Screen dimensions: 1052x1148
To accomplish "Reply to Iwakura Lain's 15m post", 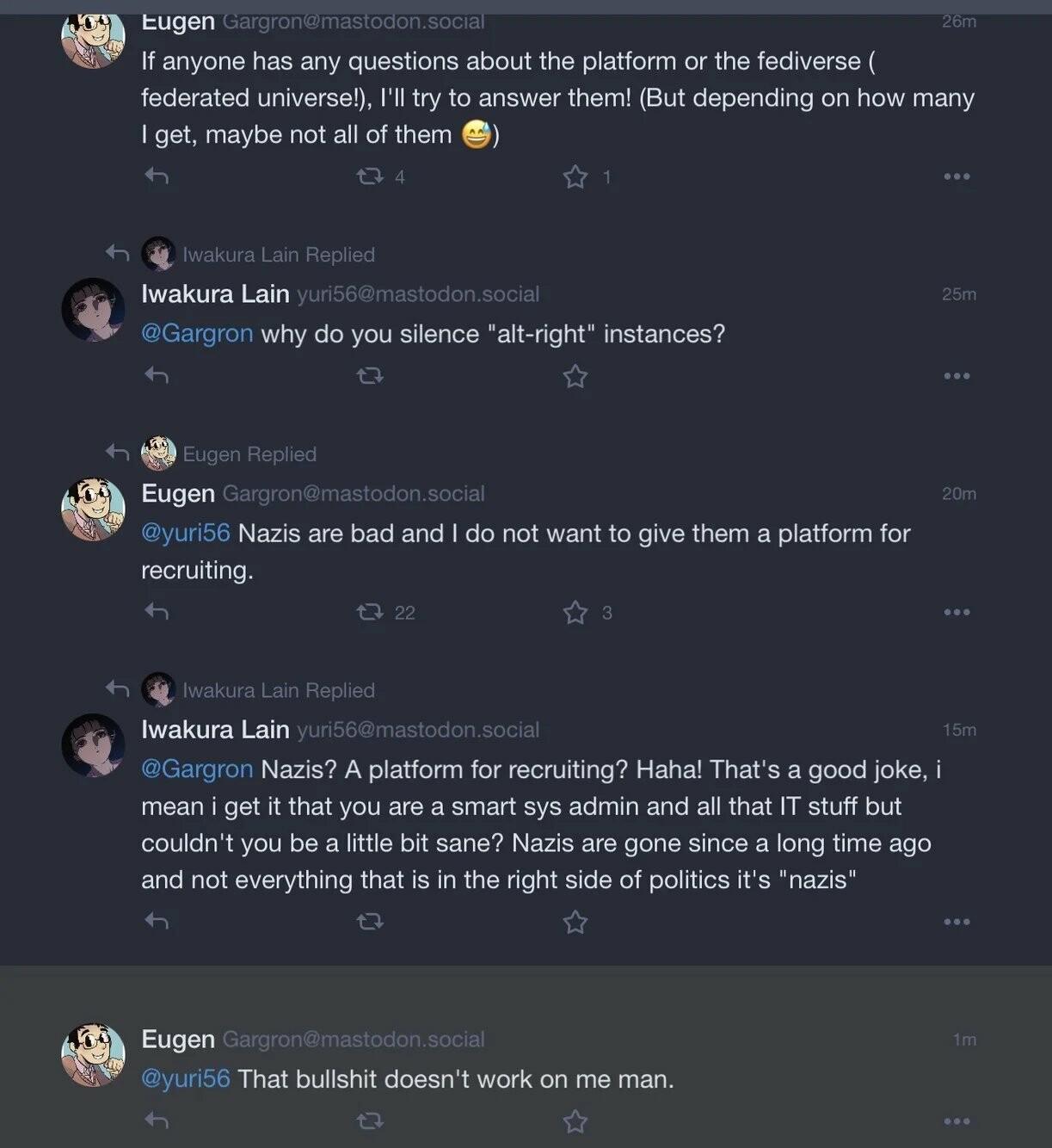I will click(157, 922).
